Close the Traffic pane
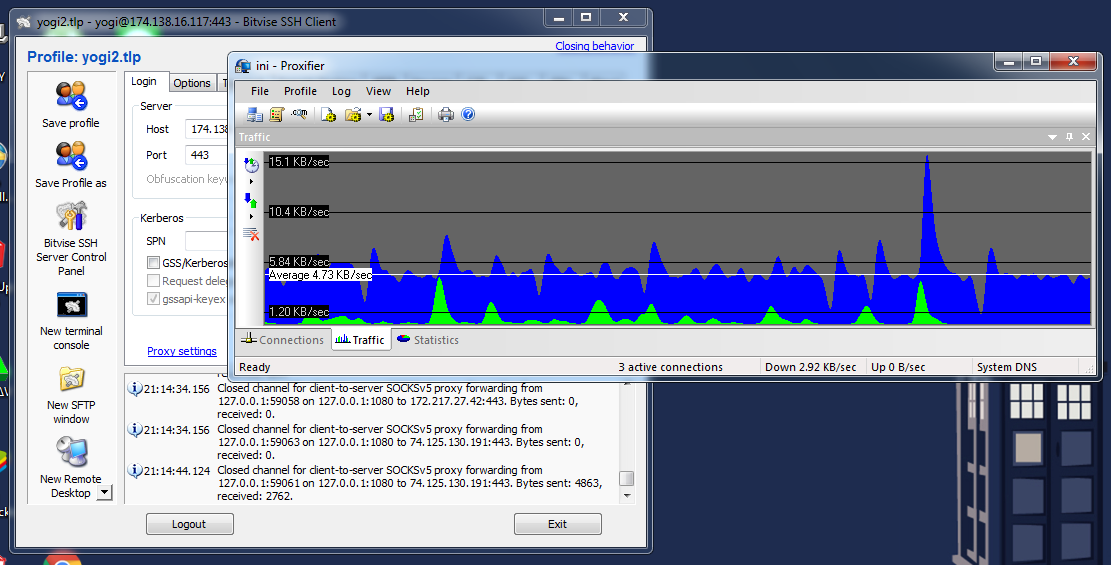1111x565 pixels. click(x=1086, y=137)
